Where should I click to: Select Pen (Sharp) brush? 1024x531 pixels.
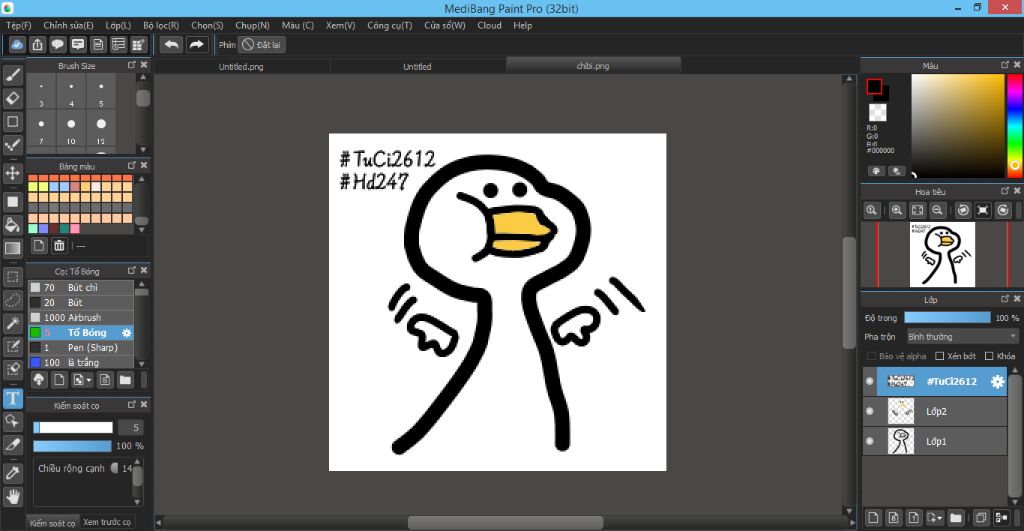click(x=80, y=347)
